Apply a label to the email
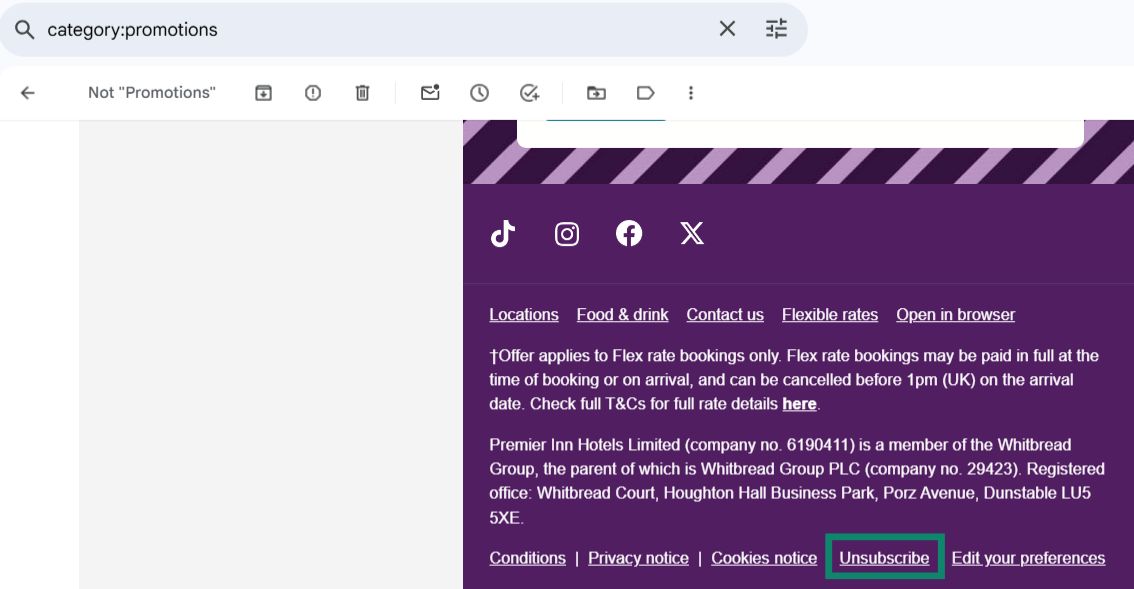The width and height of the screenshot is (1134, 589). click(x=645, y=92)
